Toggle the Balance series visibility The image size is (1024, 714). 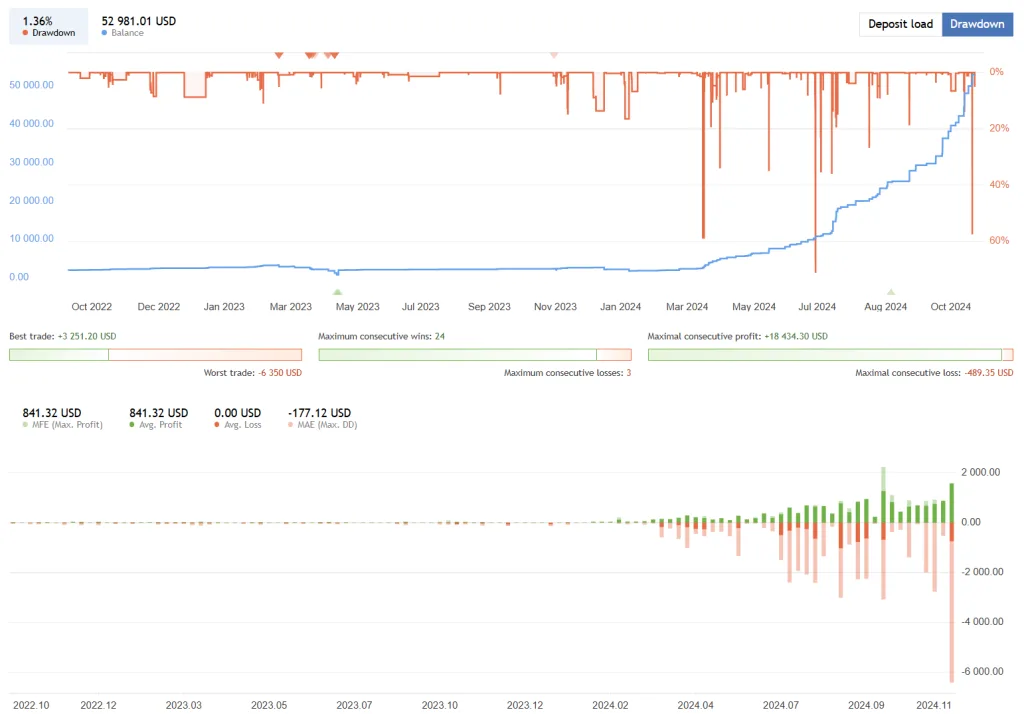coord(106,31)
